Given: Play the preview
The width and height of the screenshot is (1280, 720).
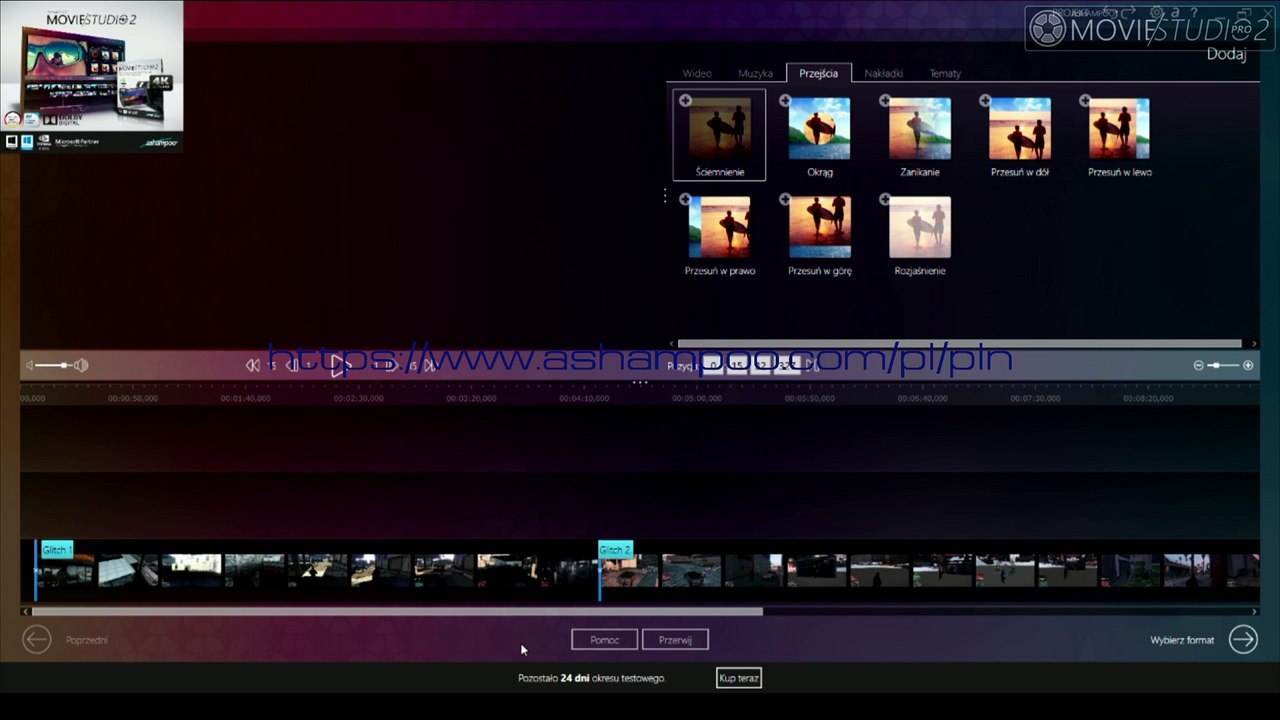Looking at the screenshot, I should pyautogui.click(x=340, y=365).
